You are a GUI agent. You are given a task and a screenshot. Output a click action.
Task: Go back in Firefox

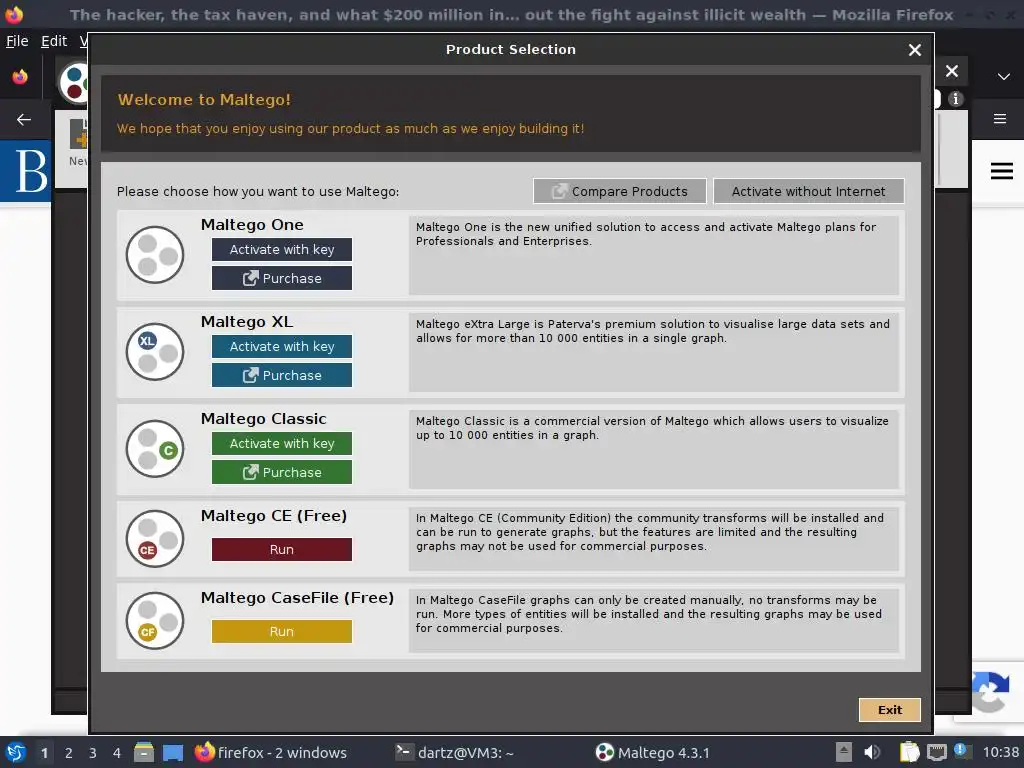pos(24,120)
